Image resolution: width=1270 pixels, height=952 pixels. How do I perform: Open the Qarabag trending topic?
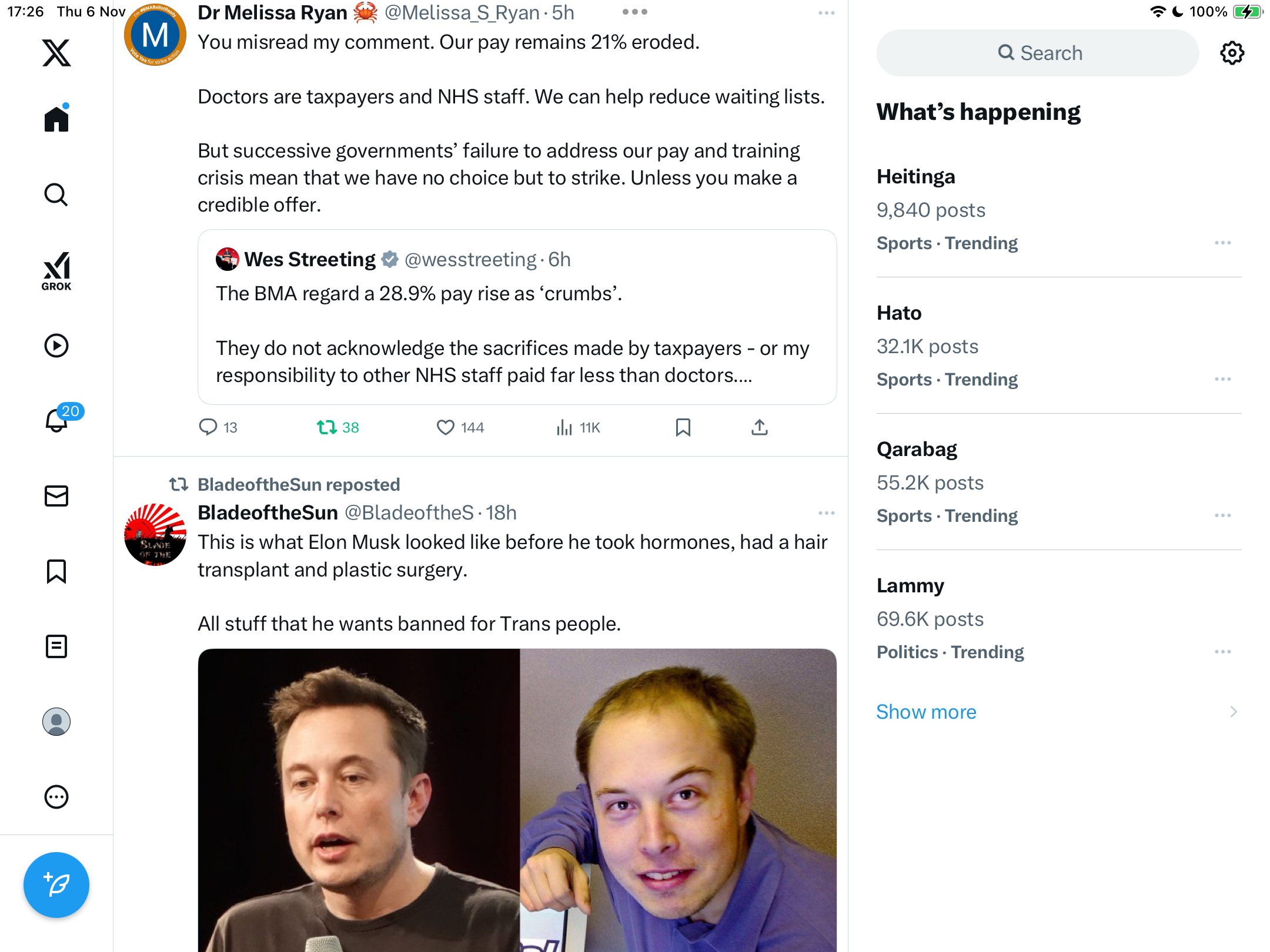coord(917,450)
